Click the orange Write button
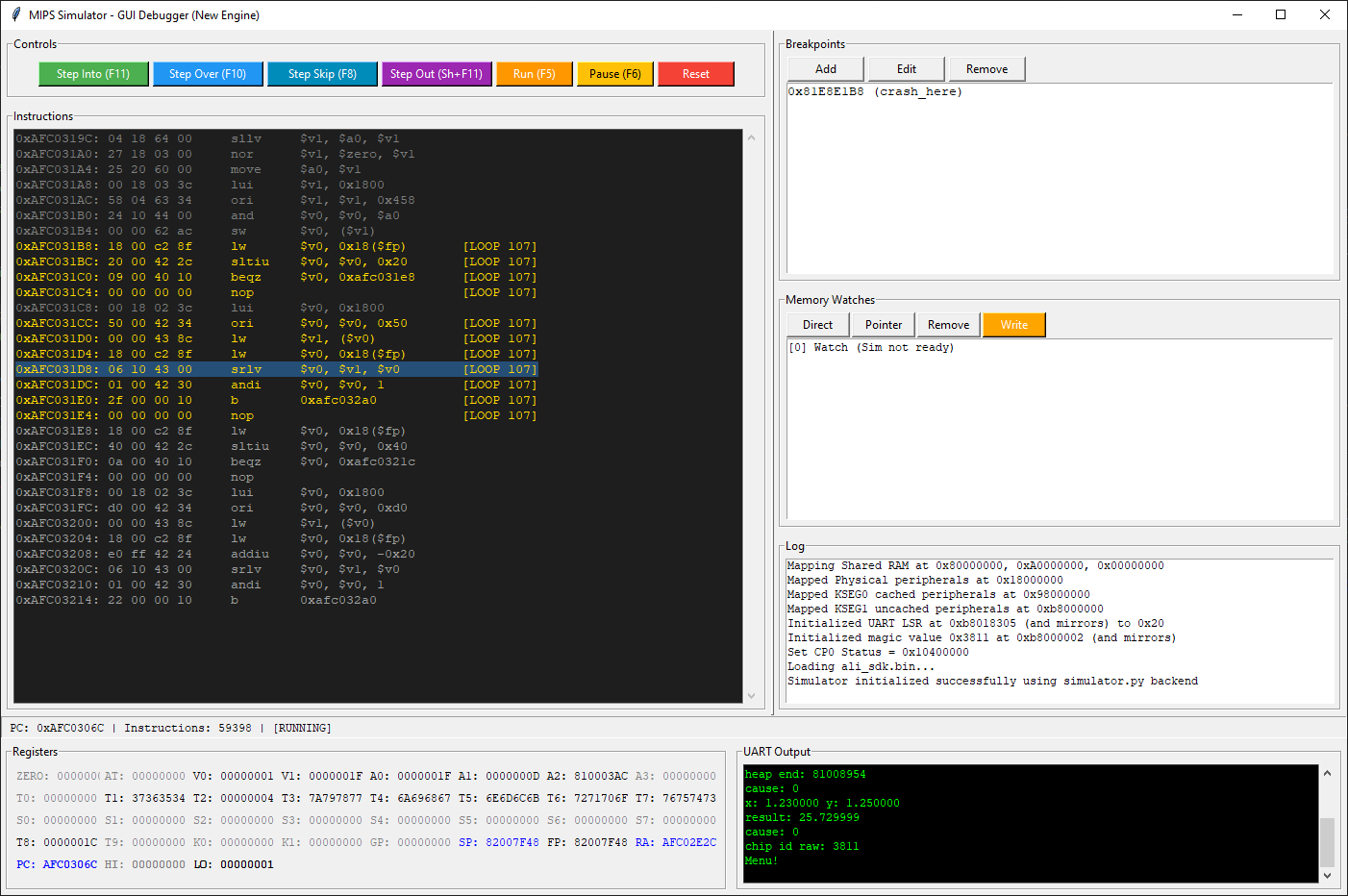Image resolution: width=1348 pixels, height=896 pixels. tap(1013, 325)
